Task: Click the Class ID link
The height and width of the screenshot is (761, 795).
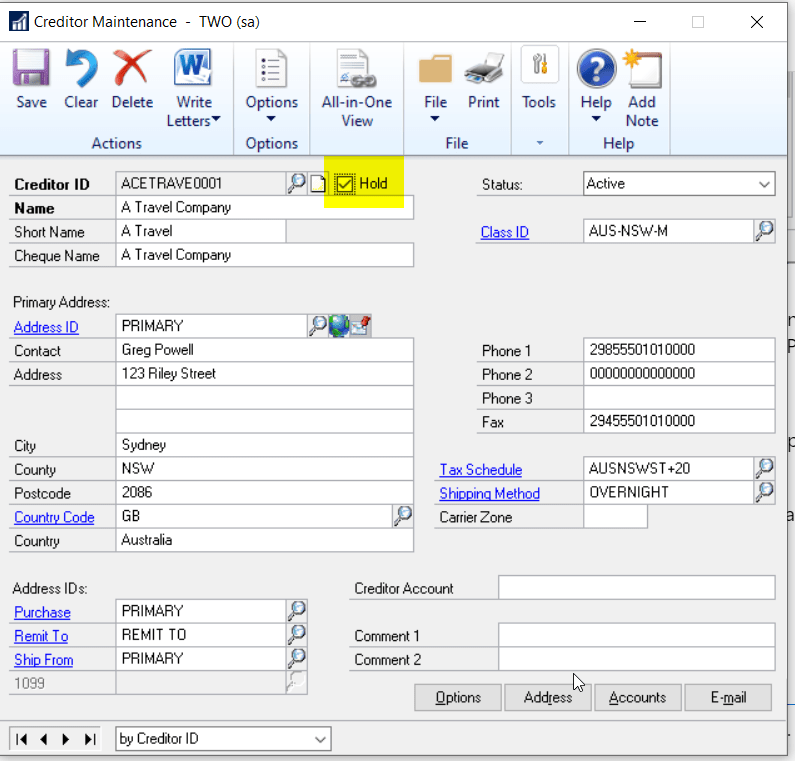Action: click(x=504, y=232)
